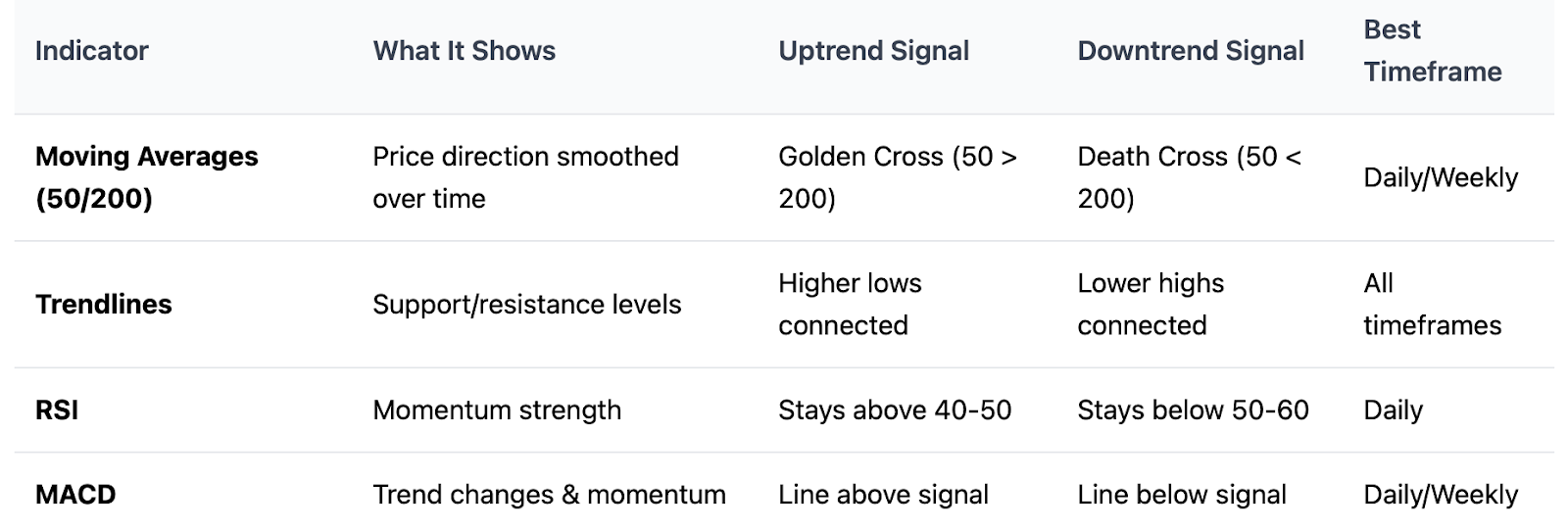1568x530 pixels.
Task: Select the Momentum strength cell
Action: point(497,410)
